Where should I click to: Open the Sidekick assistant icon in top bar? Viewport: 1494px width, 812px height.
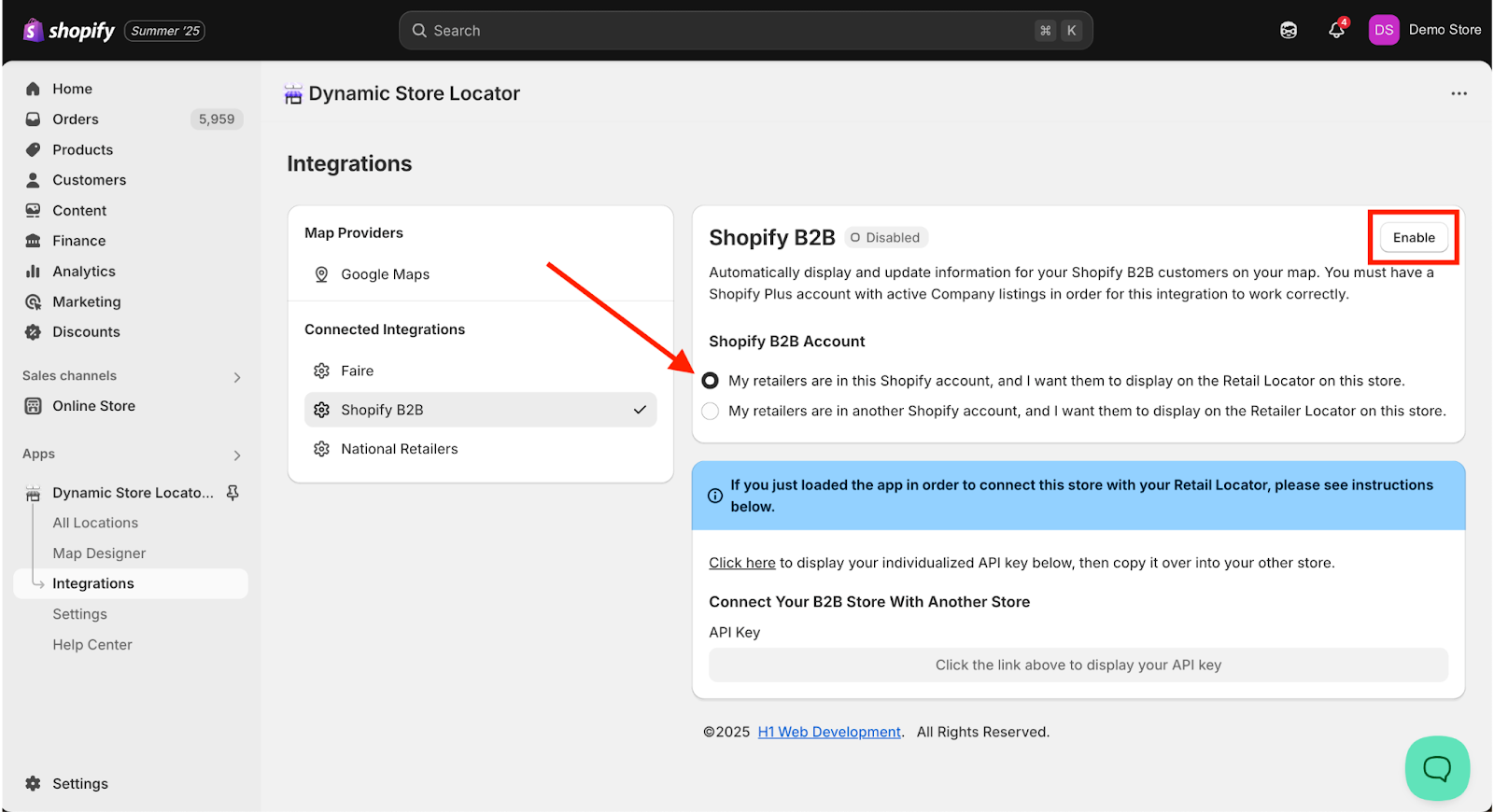coord(1289,31)
